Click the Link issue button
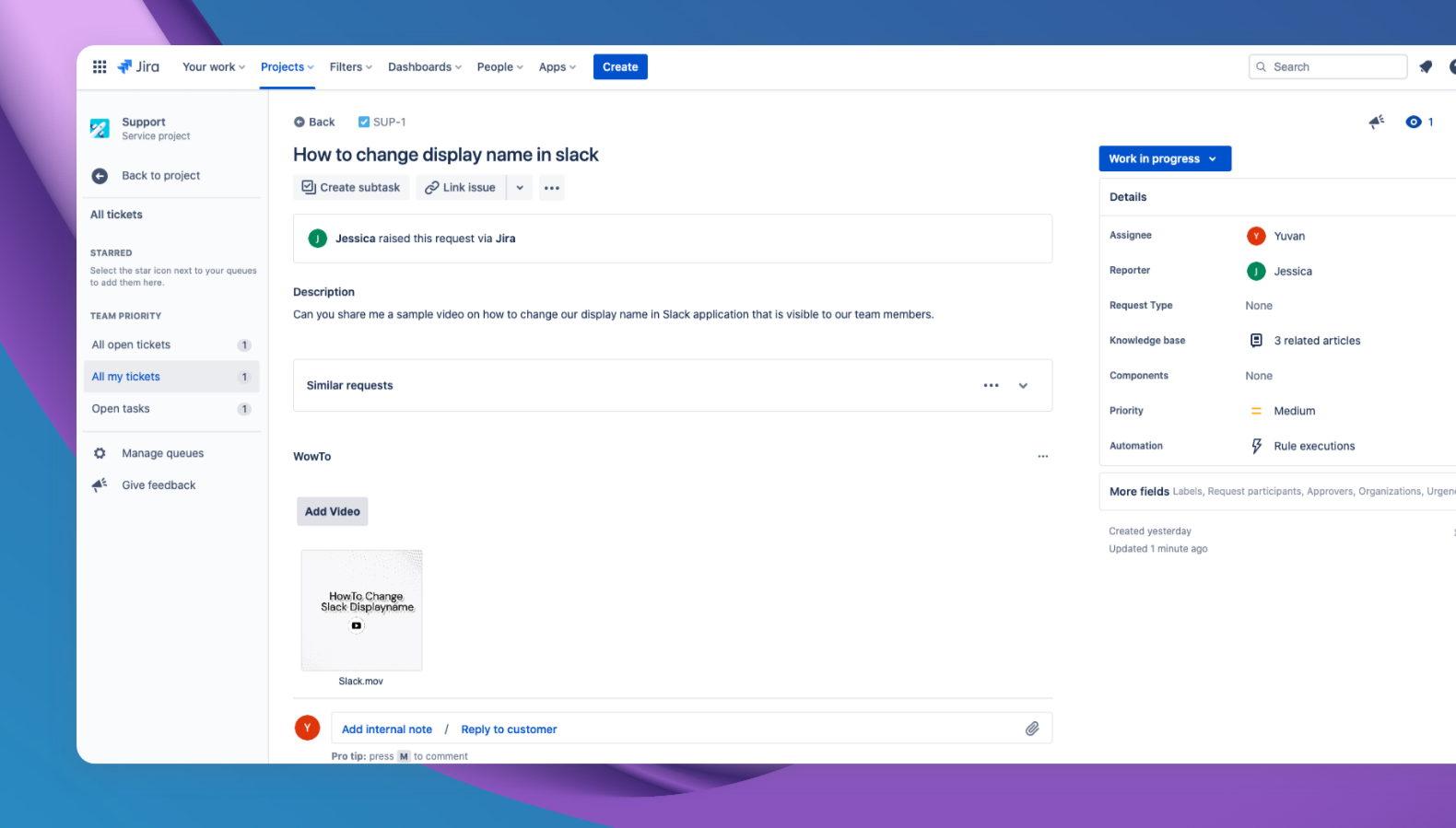Image resolution: width=1456 pixels, height=828 pixels. point(461,188)
